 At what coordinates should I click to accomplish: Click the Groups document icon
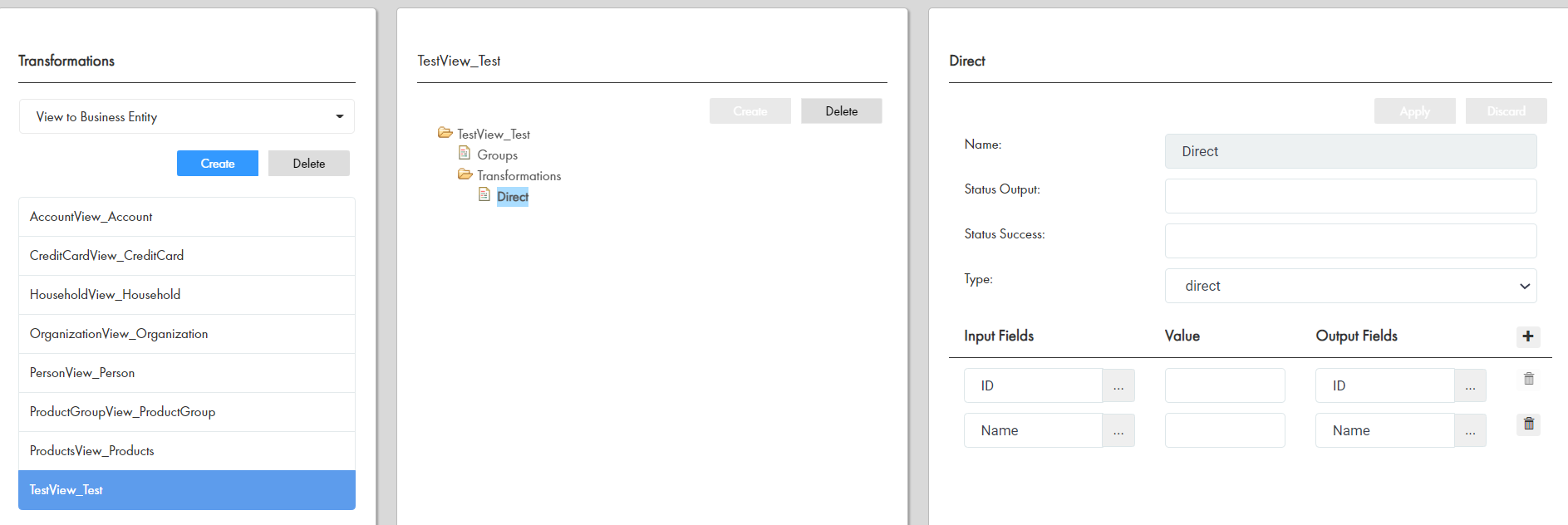pyautogui.click(x=465, y=153)
